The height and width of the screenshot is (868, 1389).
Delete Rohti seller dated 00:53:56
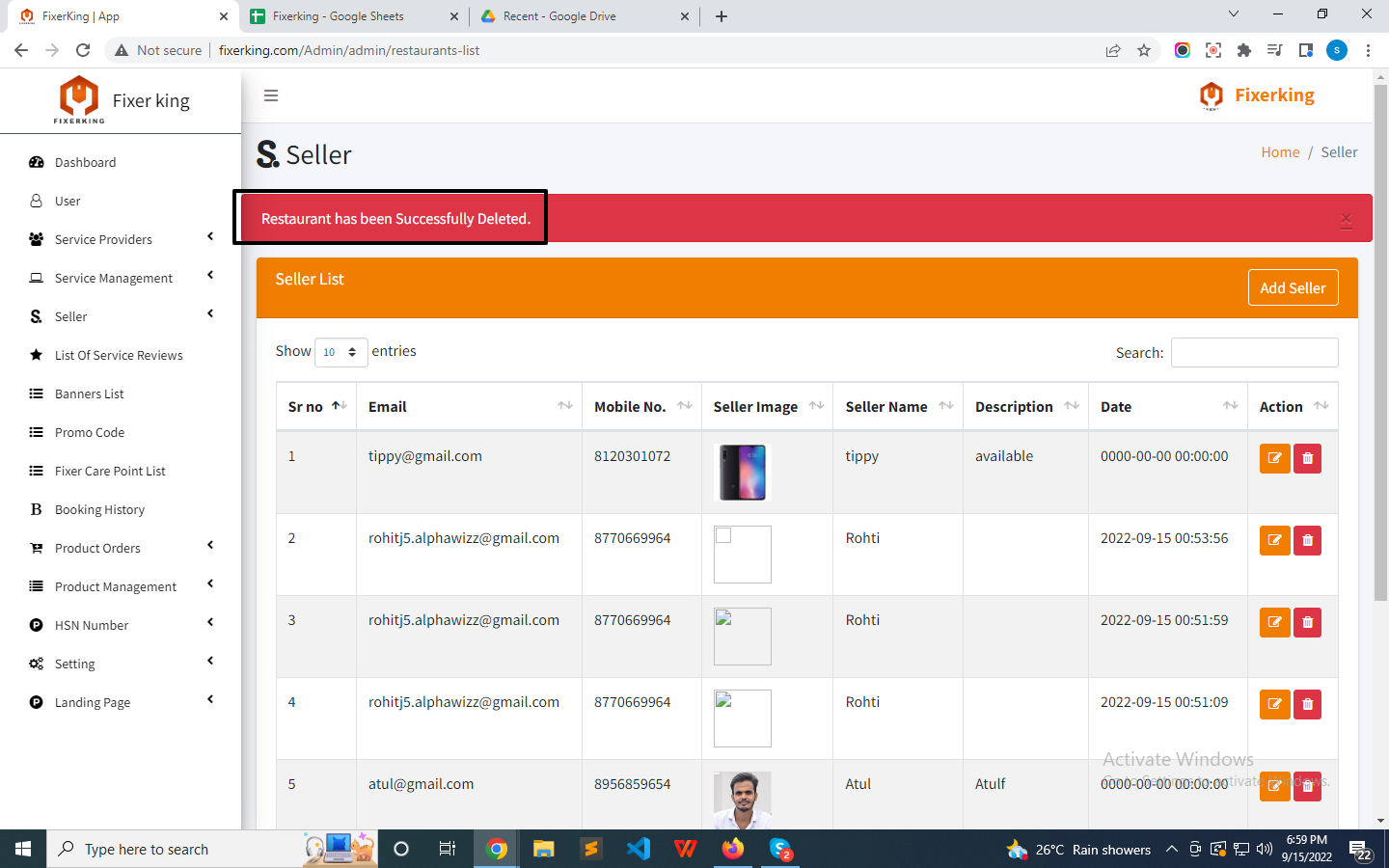click(1307, 540)
